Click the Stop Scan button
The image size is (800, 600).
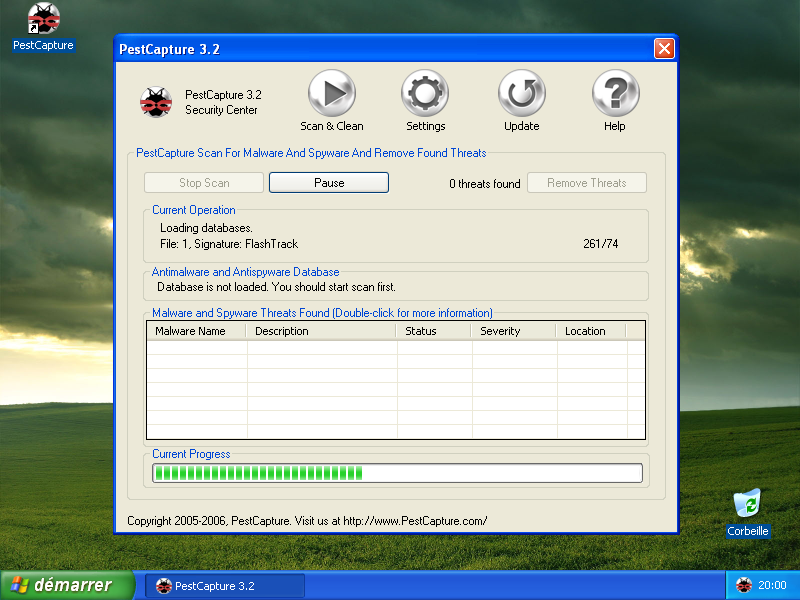click(204, 183)
